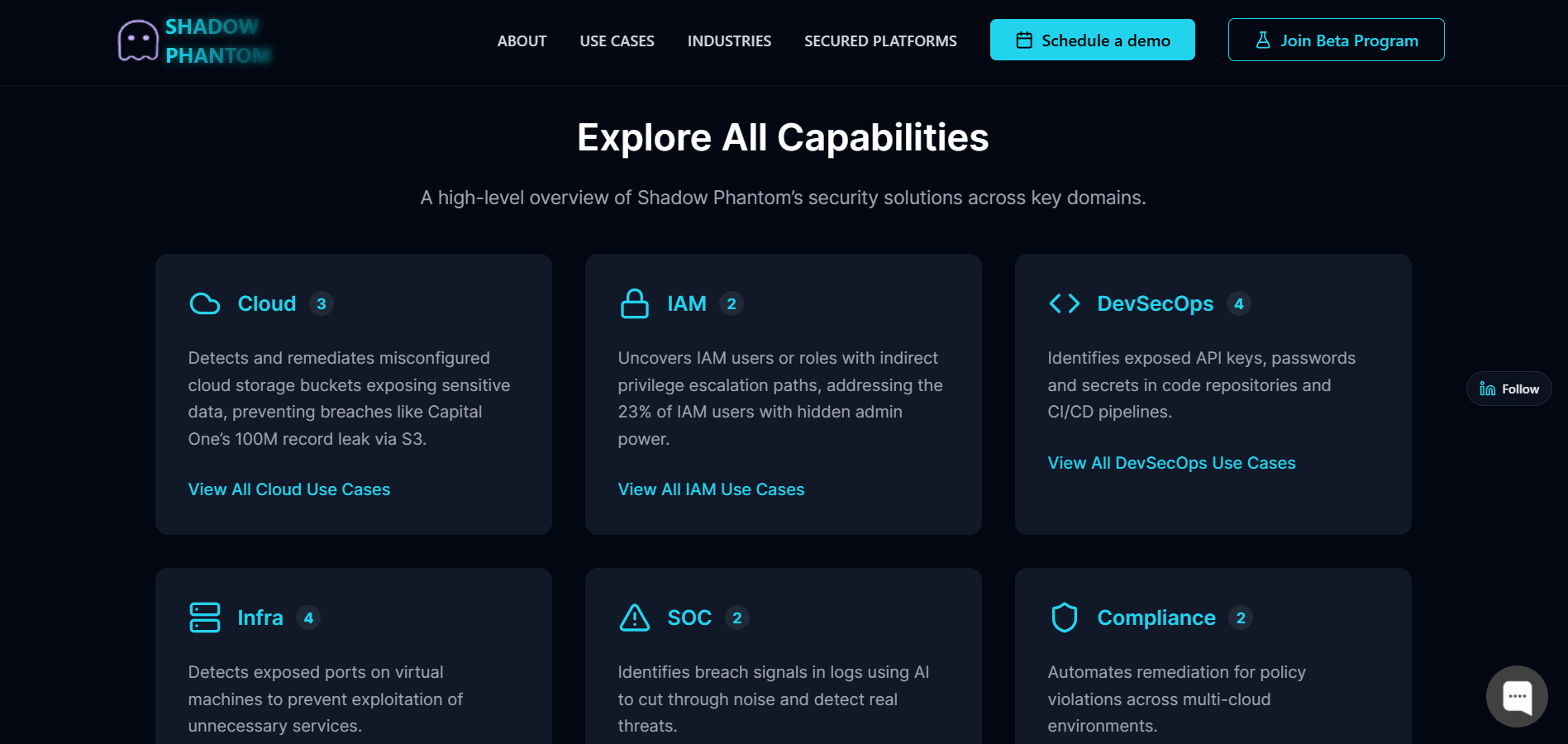Screen dimensions: 1568x744
Task: Open the USE CASES navigation item
Action: click(x=617, y=40)
